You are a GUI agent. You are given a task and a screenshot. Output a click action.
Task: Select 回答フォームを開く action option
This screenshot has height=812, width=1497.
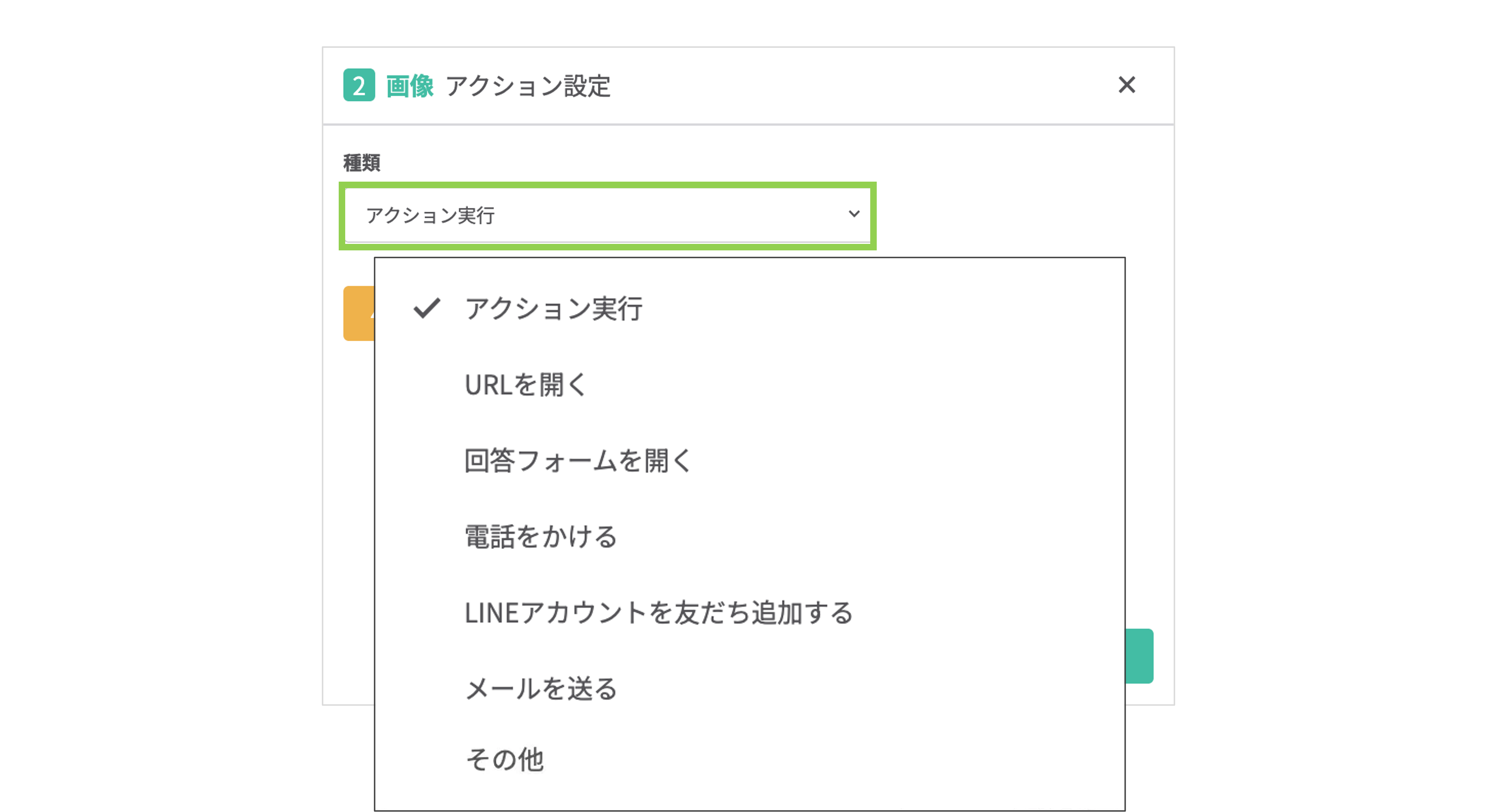pyautogui.click(x=577, y=461)
